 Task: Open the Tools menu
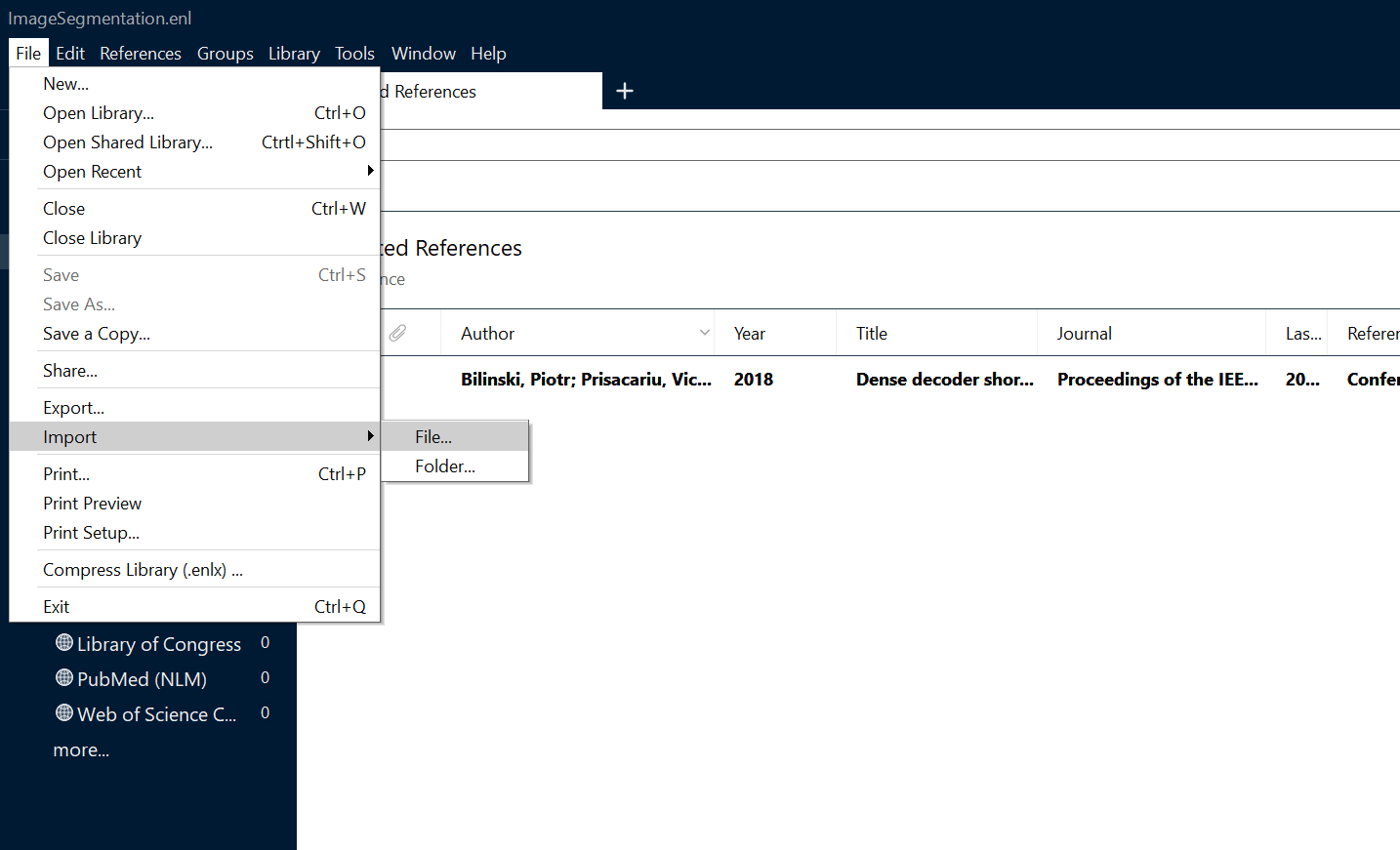point(354,54)
